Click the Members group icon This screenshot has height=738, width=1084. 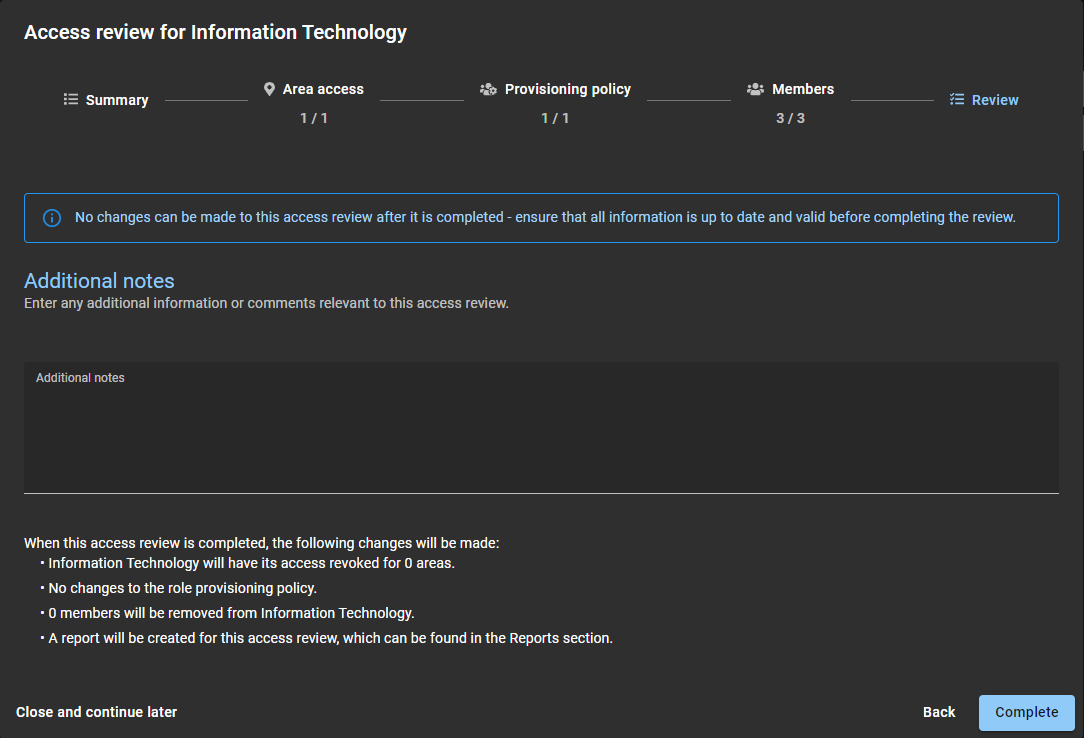[x=755, y=89]
